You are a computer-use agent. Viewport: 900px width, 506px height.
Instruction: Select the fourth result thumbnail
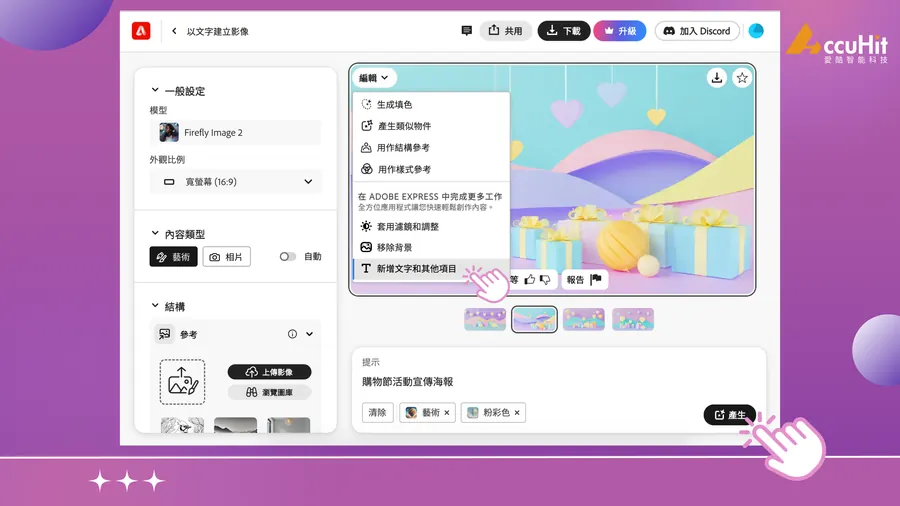[x=633, y=319]
